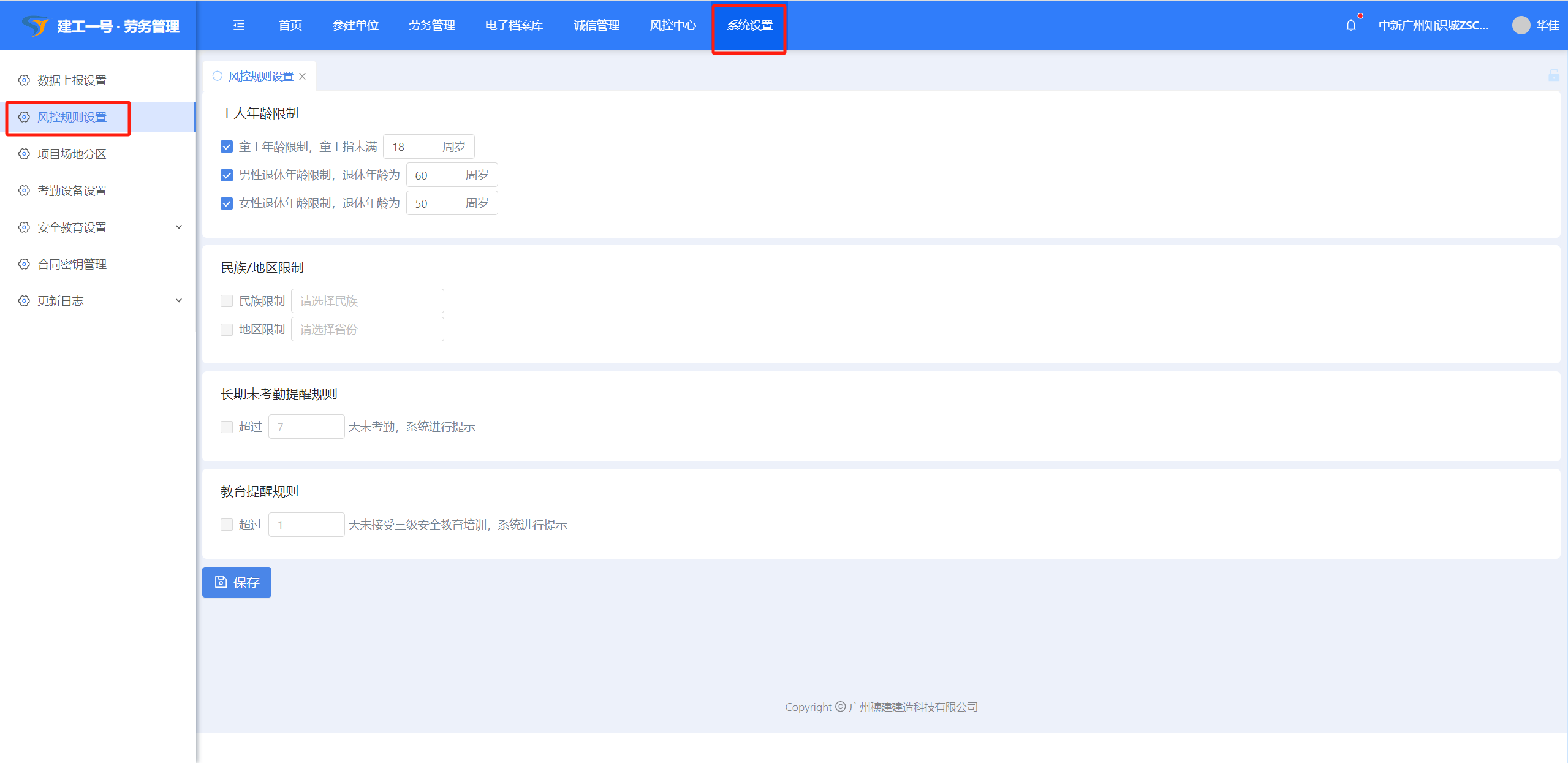Uncheck the 童工年龄限制 checkbox

click(227, 146)
